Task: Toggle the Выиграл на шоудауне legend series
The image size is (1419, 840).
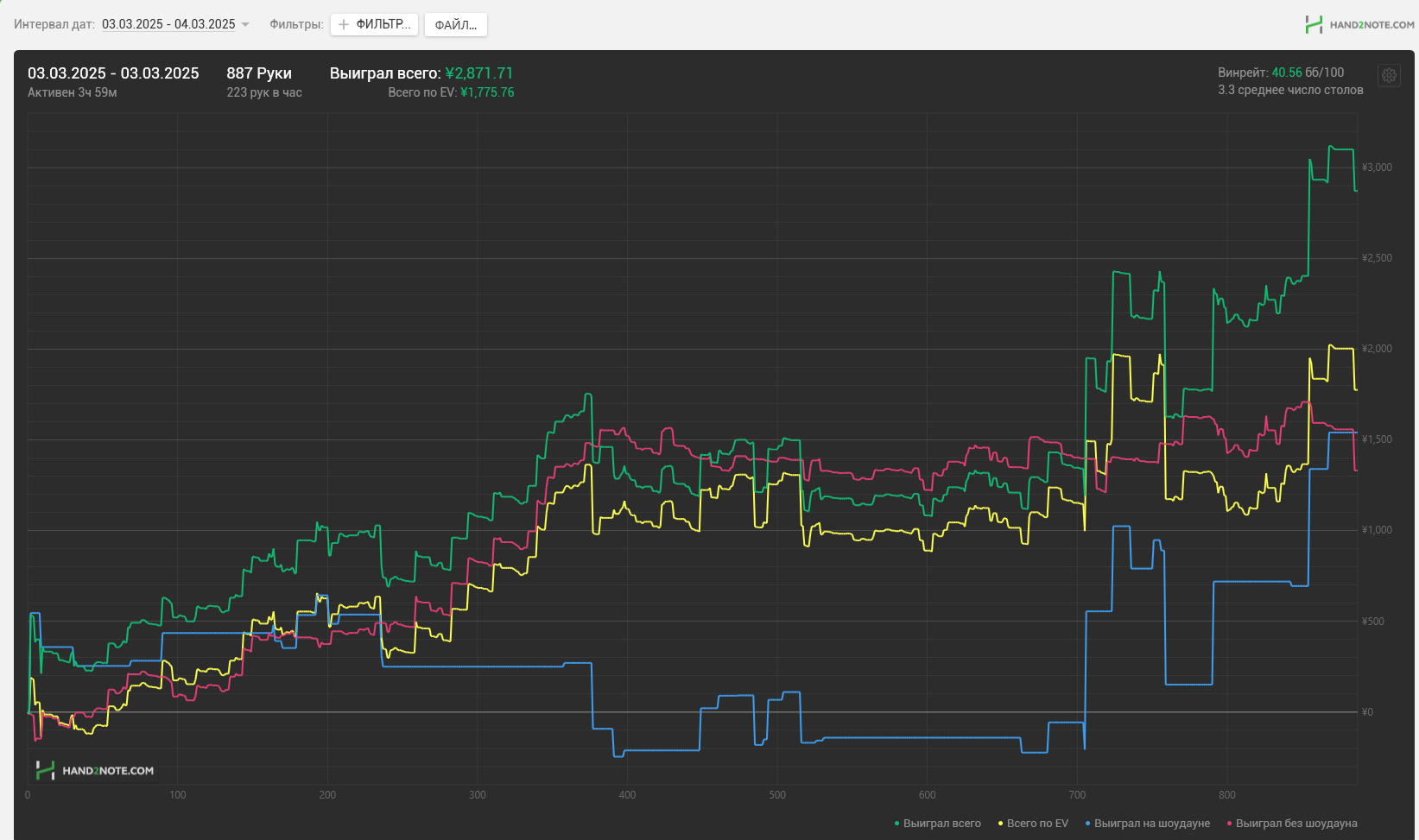Action: pyautogui.click(x=1148, y=824)
